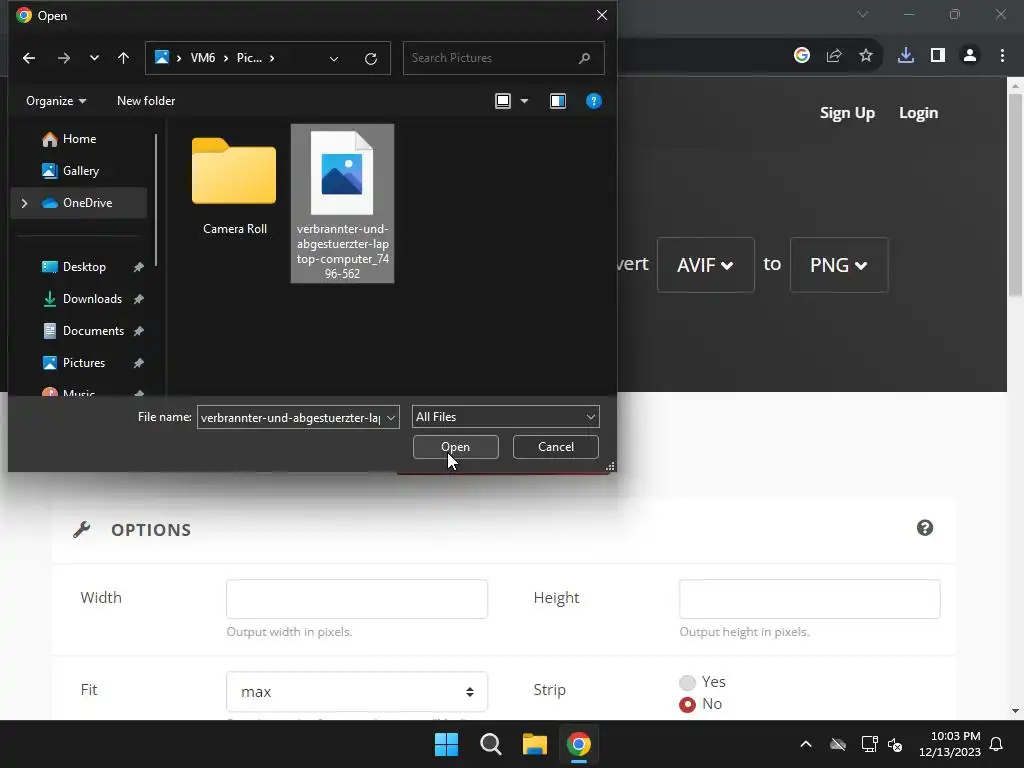
Task: Expand File name history dropdown
Action: (391, 417)
